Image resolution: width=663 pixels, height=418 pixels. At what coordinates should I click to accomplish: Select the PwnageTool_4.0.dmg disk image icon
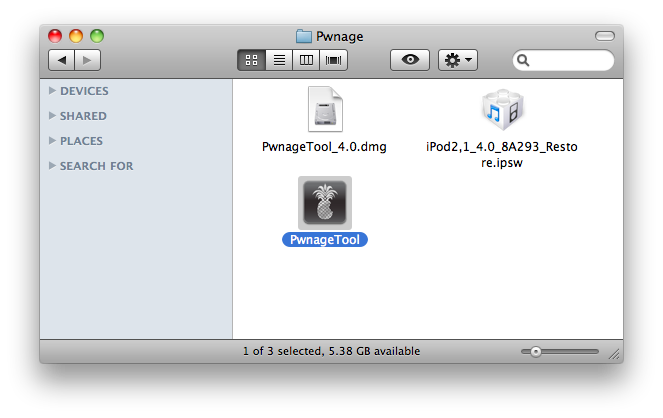point(325,109)
